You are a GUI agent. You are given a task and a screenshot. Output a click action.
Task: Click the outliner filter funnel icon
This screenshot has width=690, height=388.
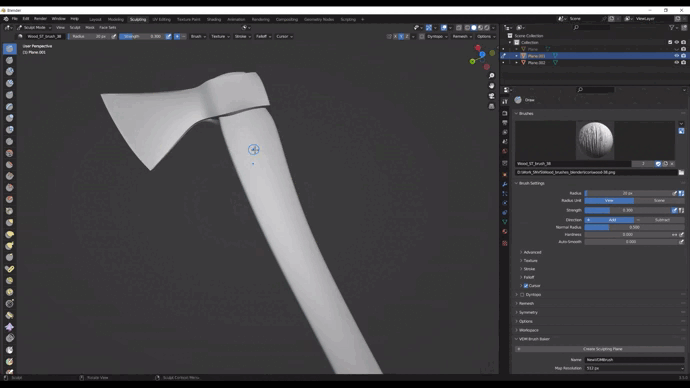[672, 27]
